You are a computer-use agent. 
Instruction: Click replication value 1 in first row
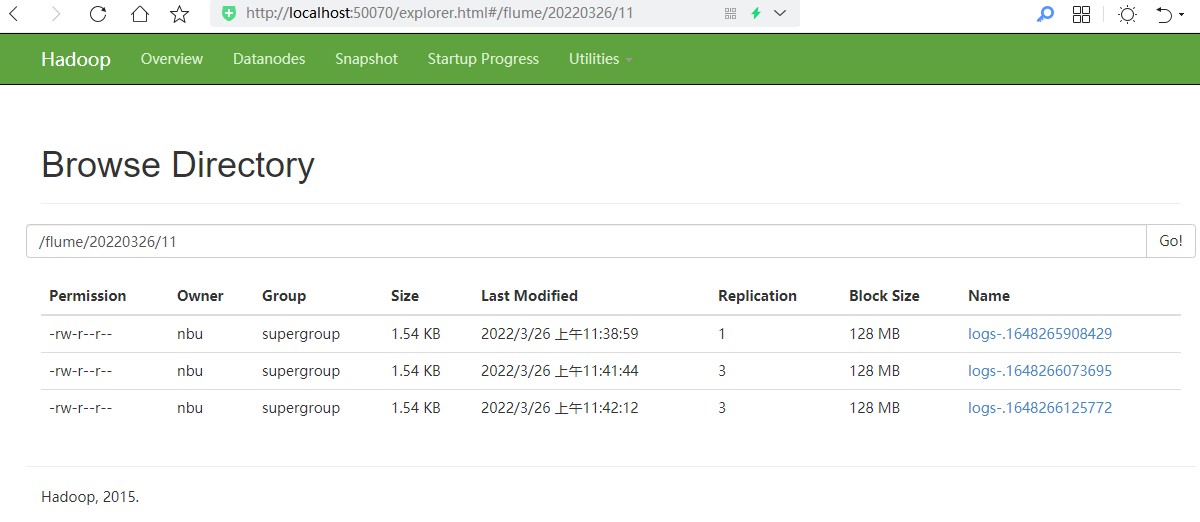coord(722,334)
